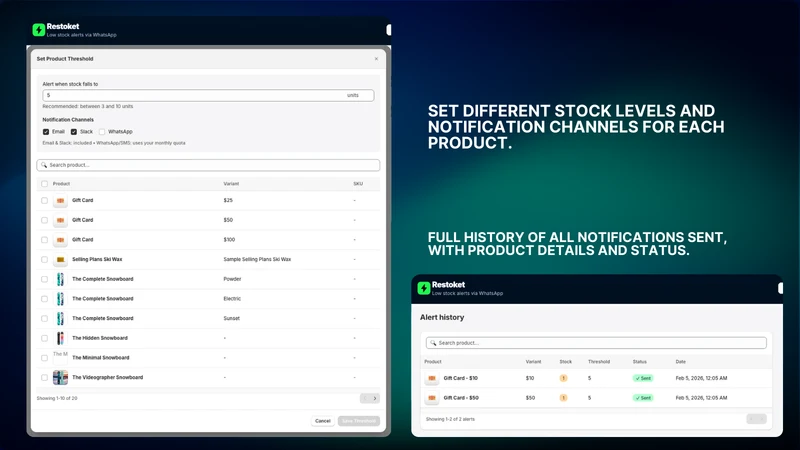The image size is (800, 450).
Task: Click the Search product field in Alert history
Action: [596, 343]
